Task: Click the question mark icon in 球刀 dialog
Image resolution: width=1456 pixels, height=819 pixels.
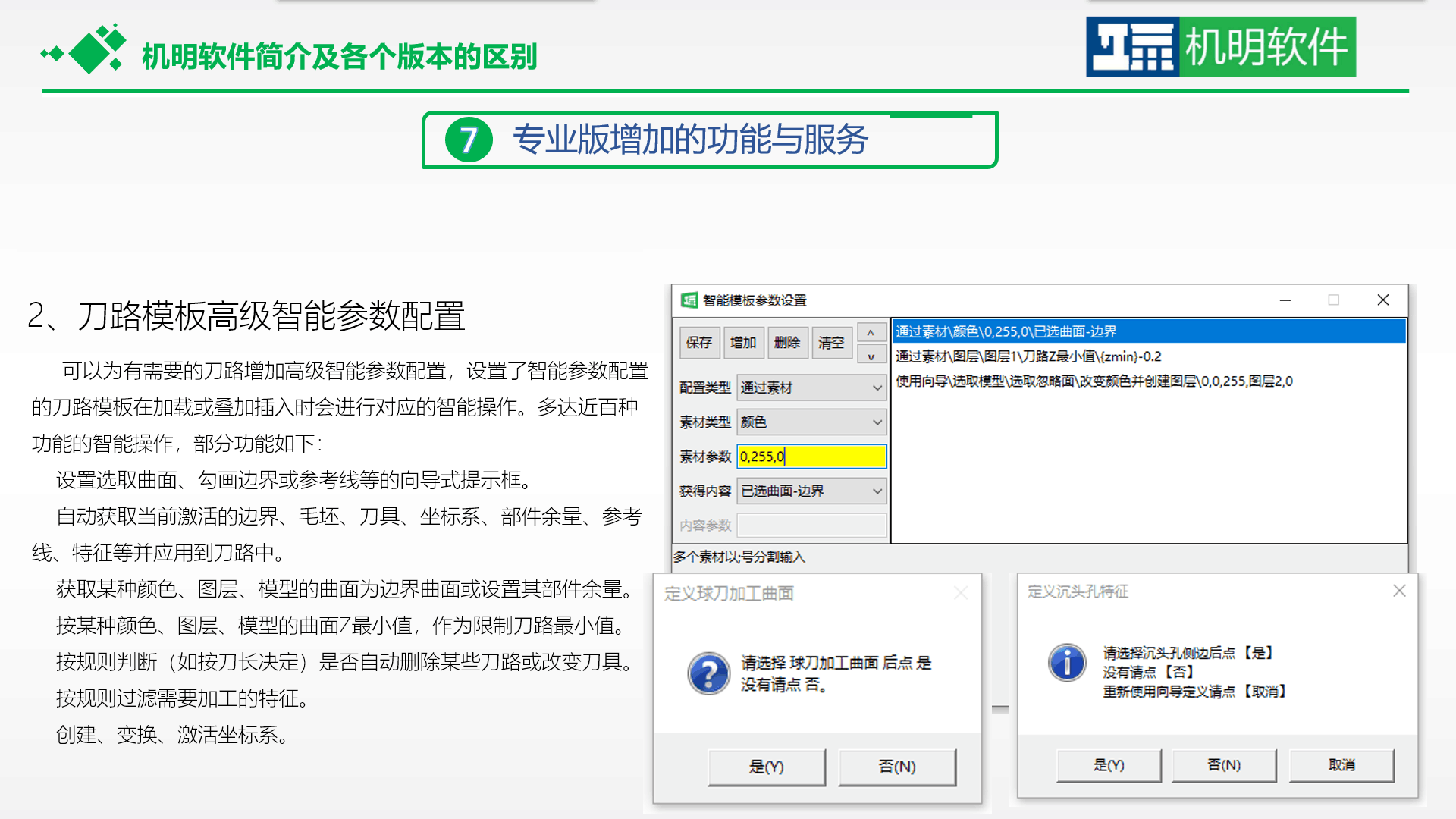Action: (x=709, y=673)
